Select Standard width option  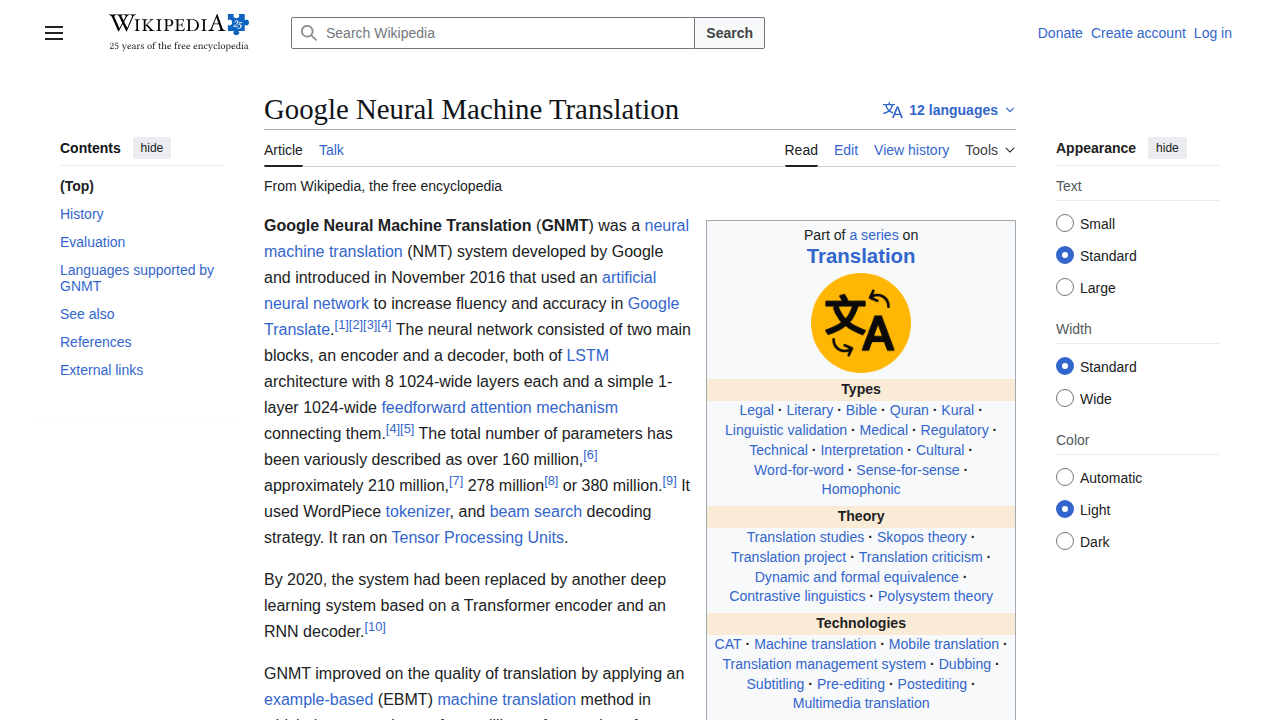(x=1065, y=366)
